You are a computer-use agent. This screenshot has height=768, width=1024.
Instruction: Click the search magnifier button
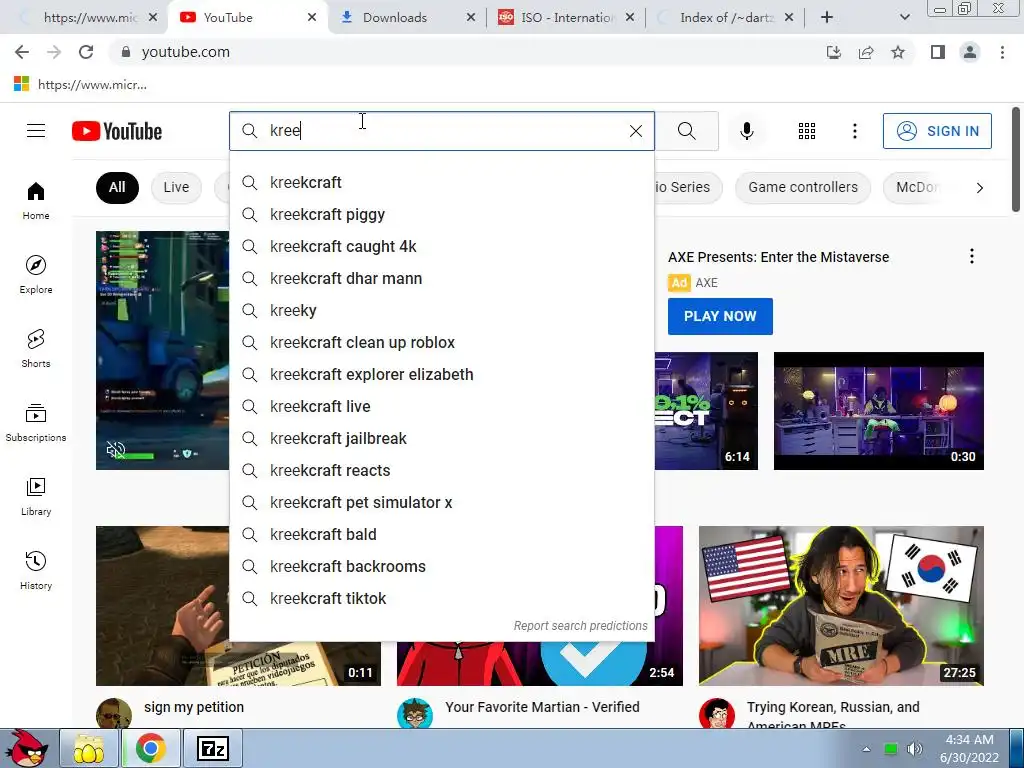click(x=686, y=131)
